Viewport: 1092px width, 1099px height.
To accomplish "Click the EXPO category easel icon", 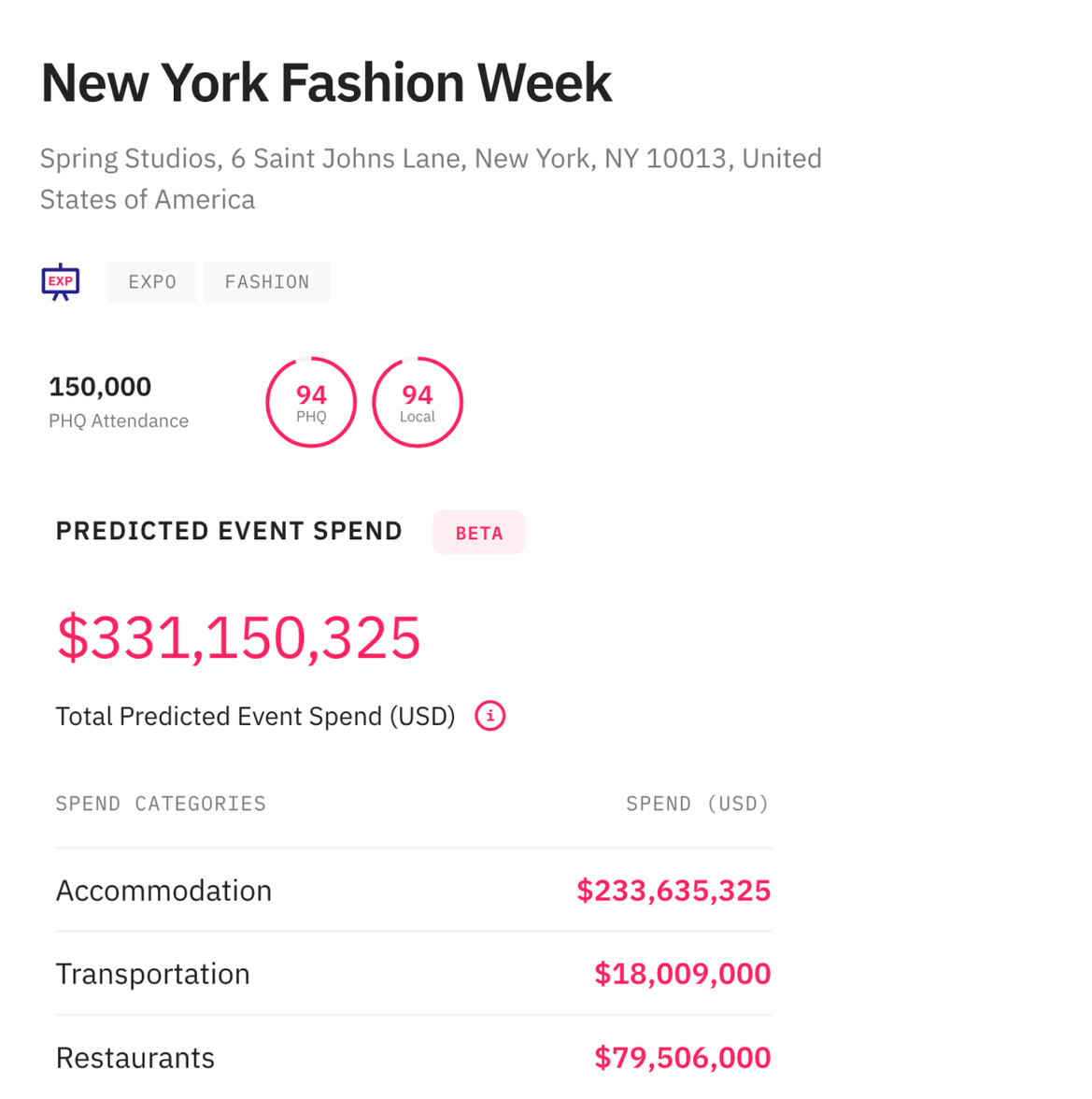I will pos(60,281).
